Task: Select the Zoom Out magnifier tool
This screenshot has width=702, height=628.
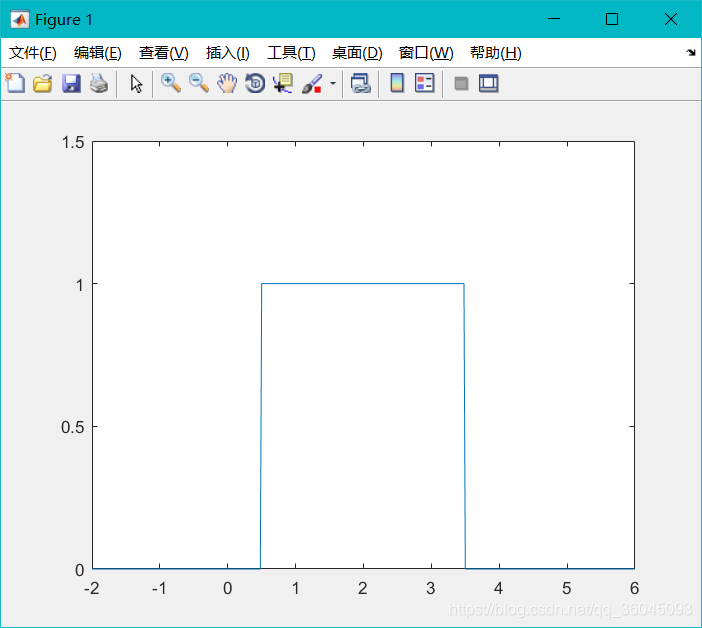Action: (x=199, y=84)
